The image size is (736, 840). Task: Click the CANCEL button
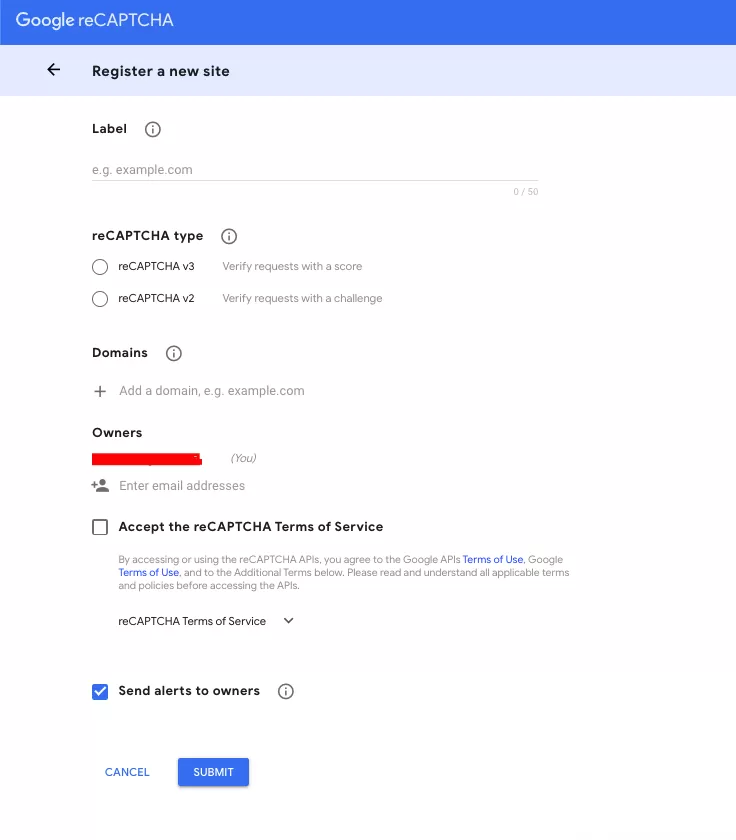coord(127,772)
